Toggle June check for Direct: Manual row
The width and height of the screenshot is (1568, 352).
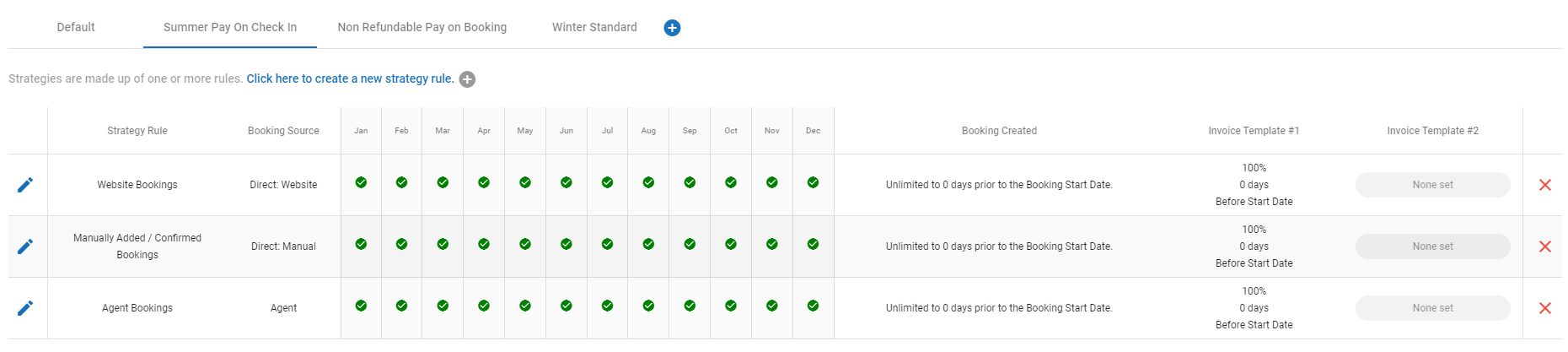567,244
